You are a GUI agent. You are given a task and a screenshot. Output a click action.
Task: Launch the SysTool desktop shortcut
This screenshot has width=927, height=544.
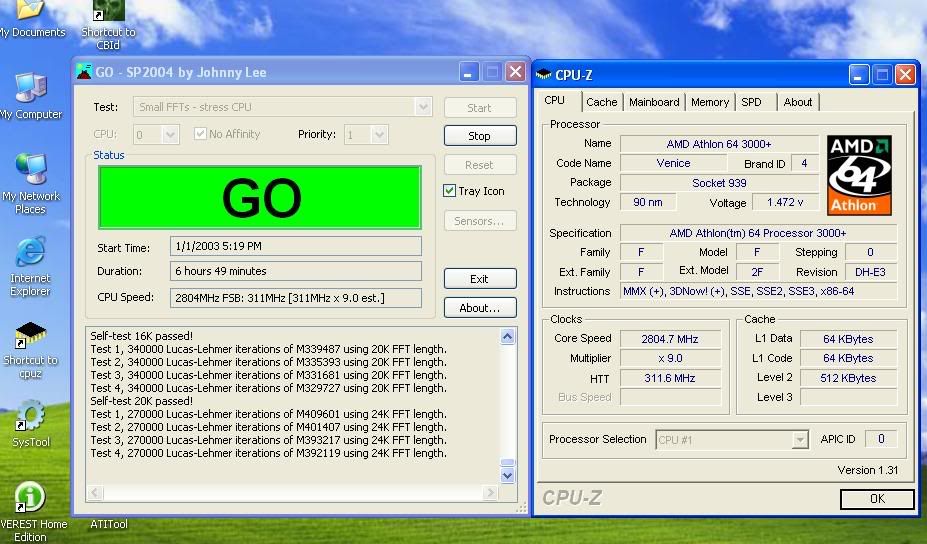click(x=31, y=424)
